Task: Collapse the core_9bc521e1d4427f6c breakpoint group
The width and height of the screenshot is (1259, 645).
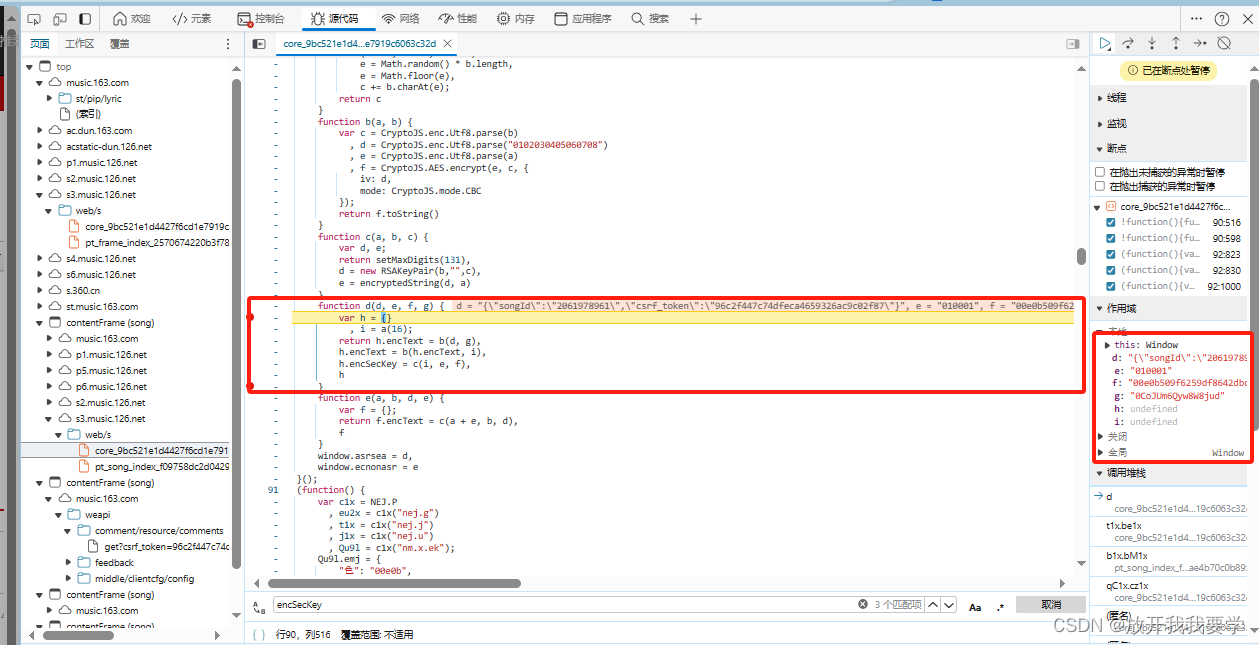Action: tap(1099, 206)
